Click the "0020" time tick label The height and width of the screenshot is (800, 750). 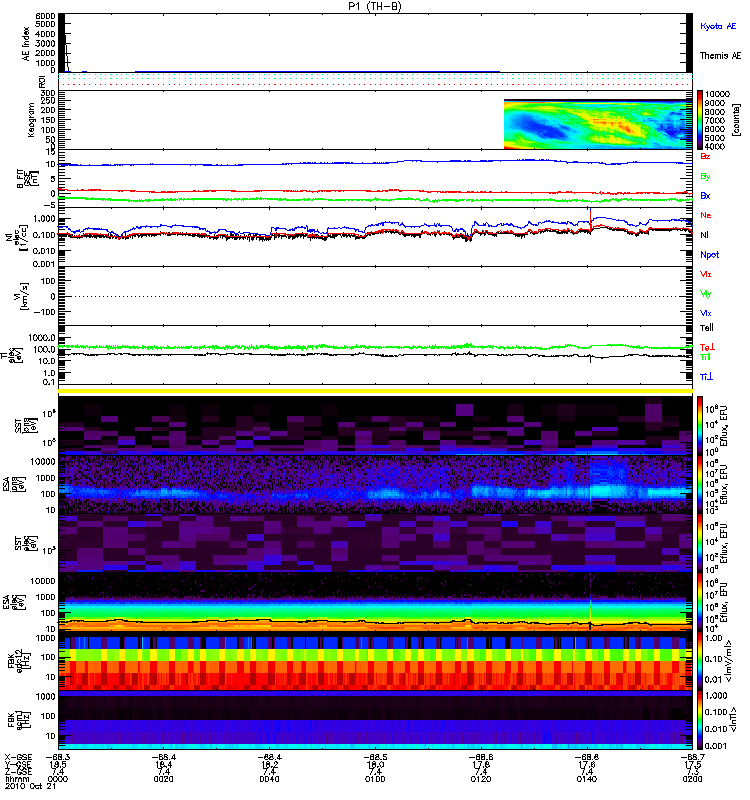click(x=163, y=780)
